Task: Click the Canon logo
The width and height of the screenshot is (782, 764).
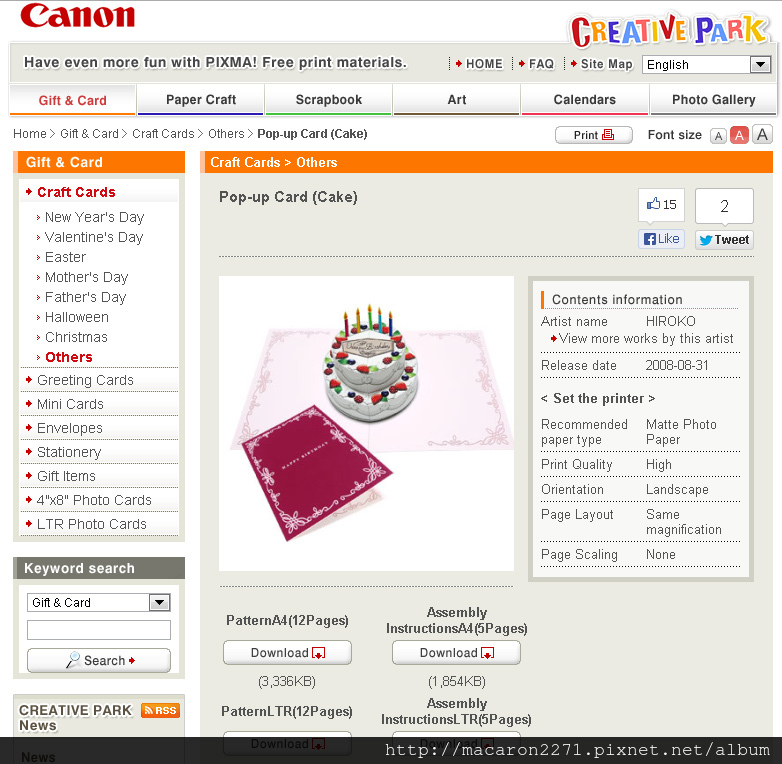Action: 78,15
